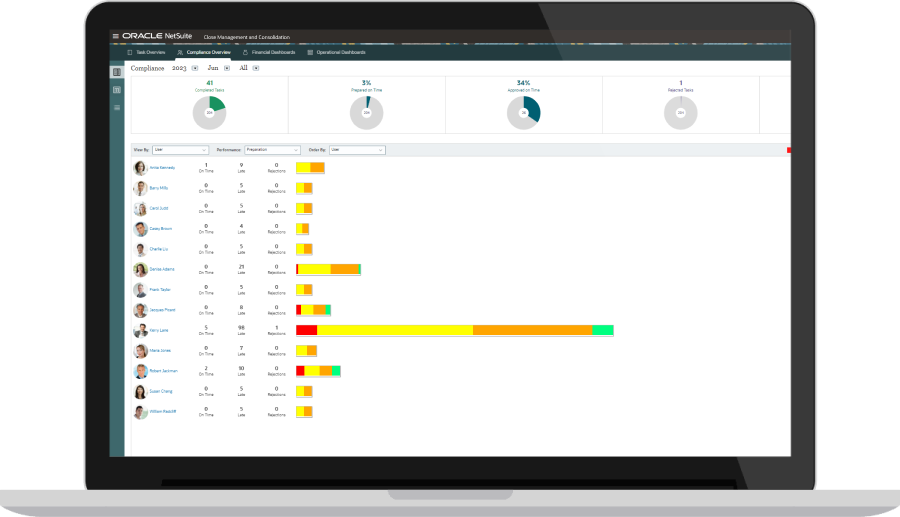Switch to the Task Overview tab
Screen dimensions: 900x517
coord(146,52)
